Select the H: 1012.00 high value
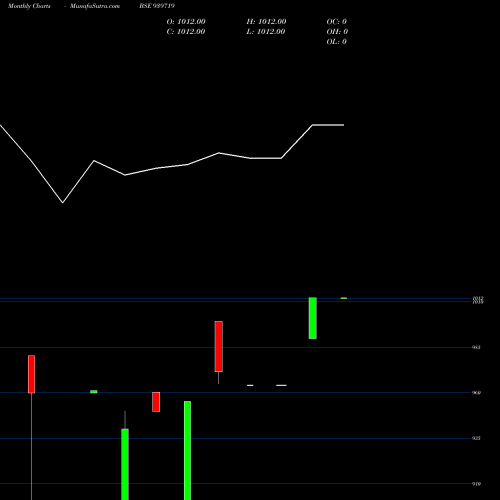The image size is (500, 500). pos(266,22)
